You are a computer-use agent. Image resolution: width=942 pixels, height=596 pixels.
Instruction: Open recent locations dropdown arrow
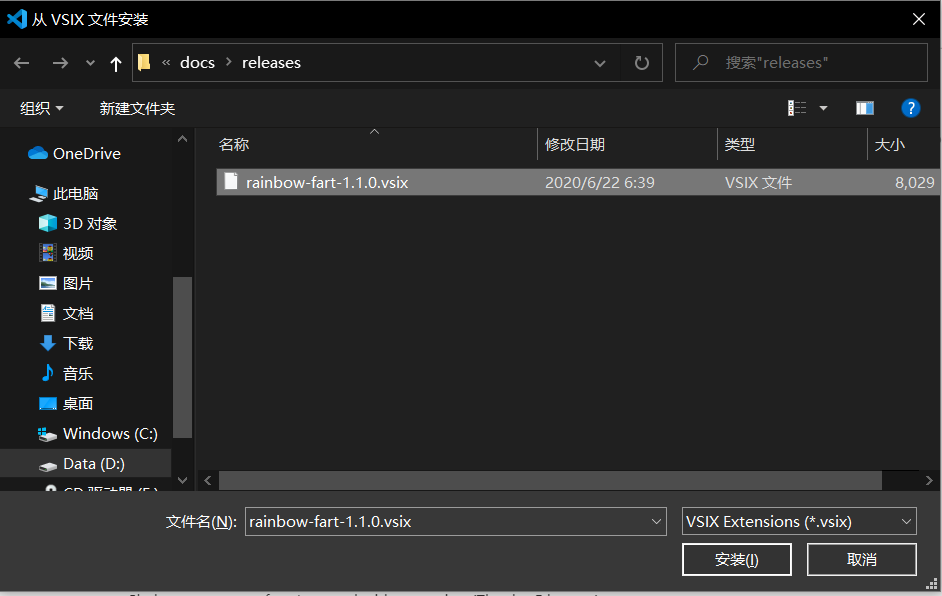pyautogui.click(x=90, y=62)
